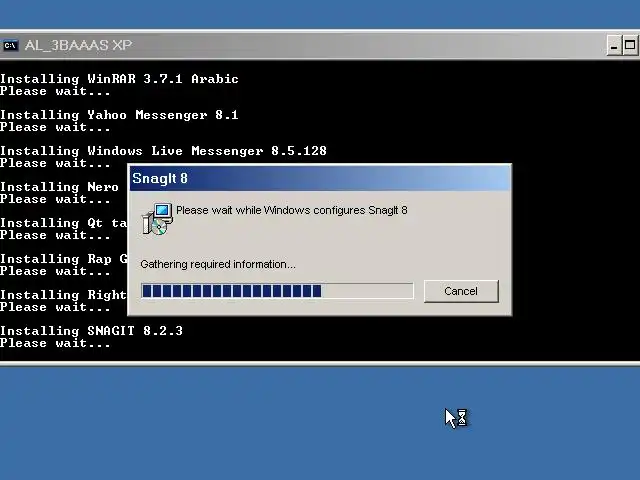640x480 pixels.
Task: Click 'Please wait...' below the WinRAR line
Action: [x=55, y=91]
